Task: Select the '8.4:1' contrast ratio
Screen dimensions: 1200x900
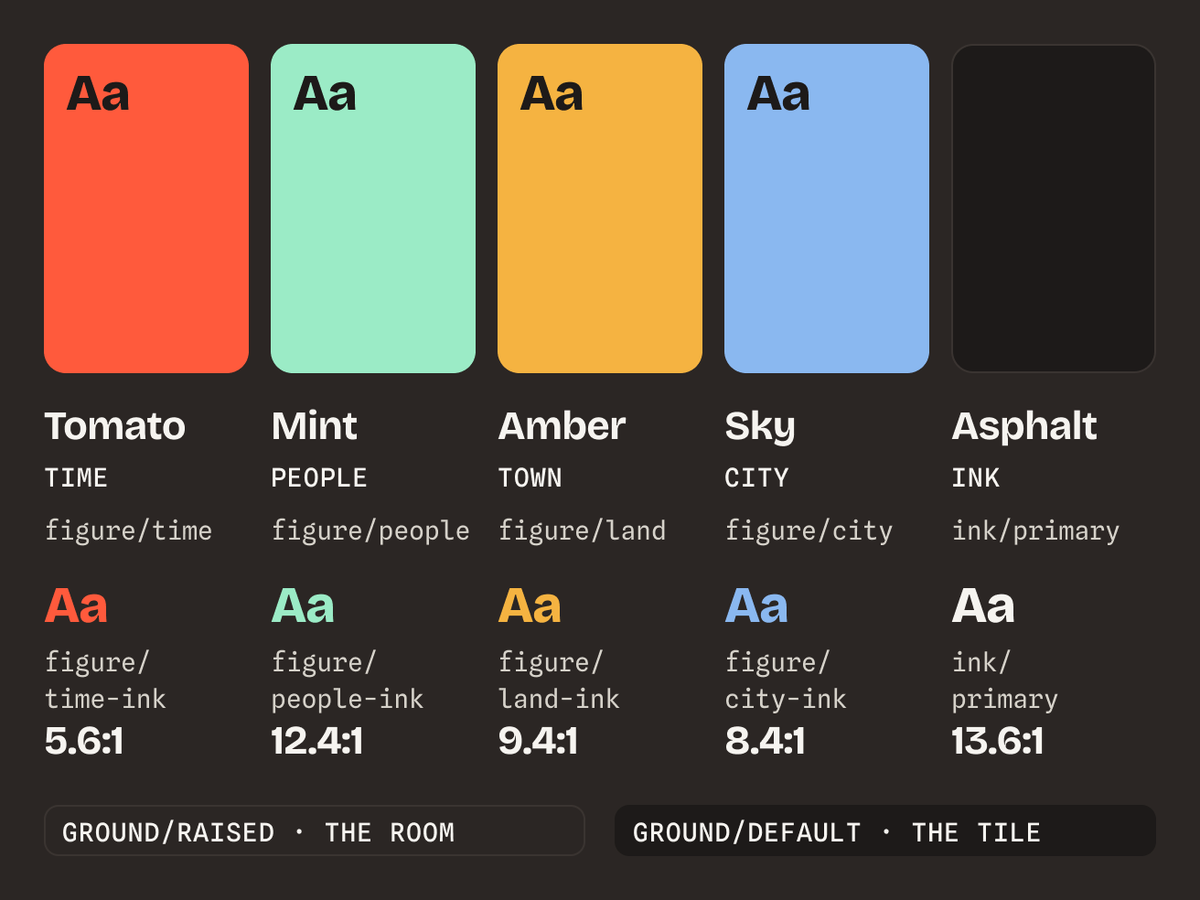Action: [x=765, y=741]
